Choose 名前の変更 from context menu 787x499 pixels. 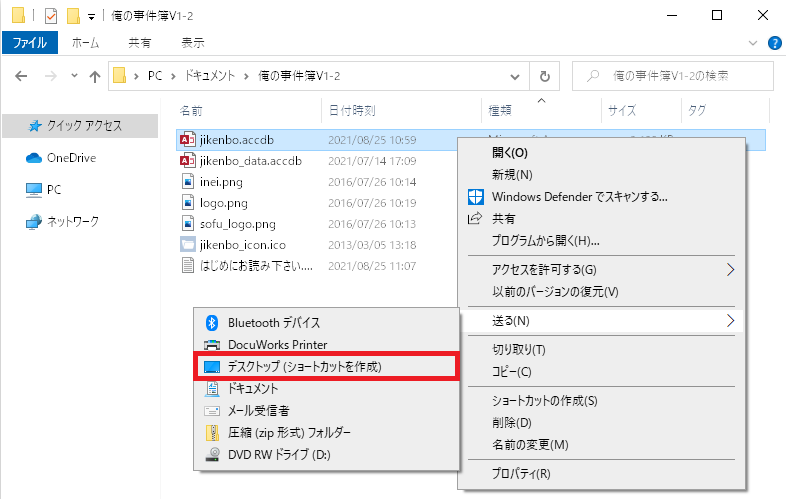pyautogui.click(x=529, y=444)
